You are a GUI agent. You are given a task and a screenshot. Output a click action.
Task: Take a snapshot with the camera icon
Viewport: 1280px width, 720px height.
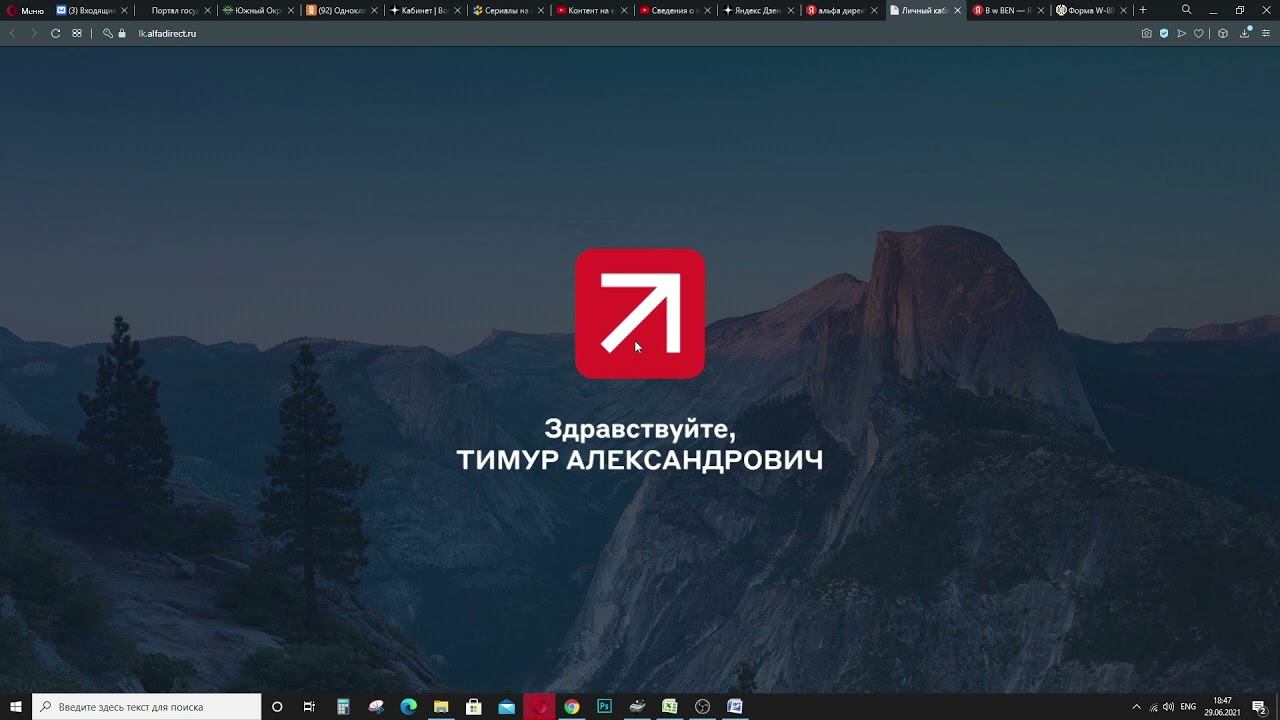pos(1147,33)
